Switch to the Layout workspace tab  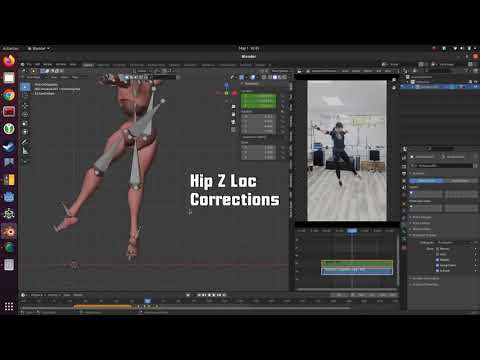(x=88, y=65)
